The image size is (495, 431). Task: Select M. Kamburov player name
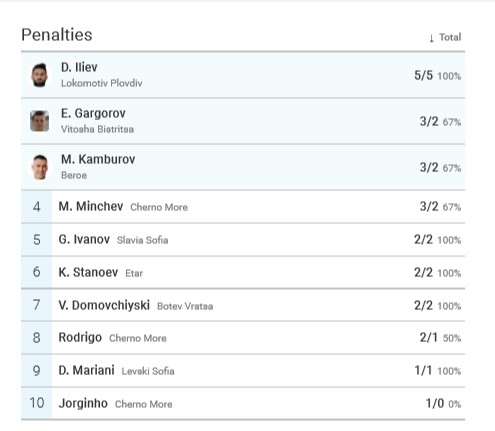[98, 159]
